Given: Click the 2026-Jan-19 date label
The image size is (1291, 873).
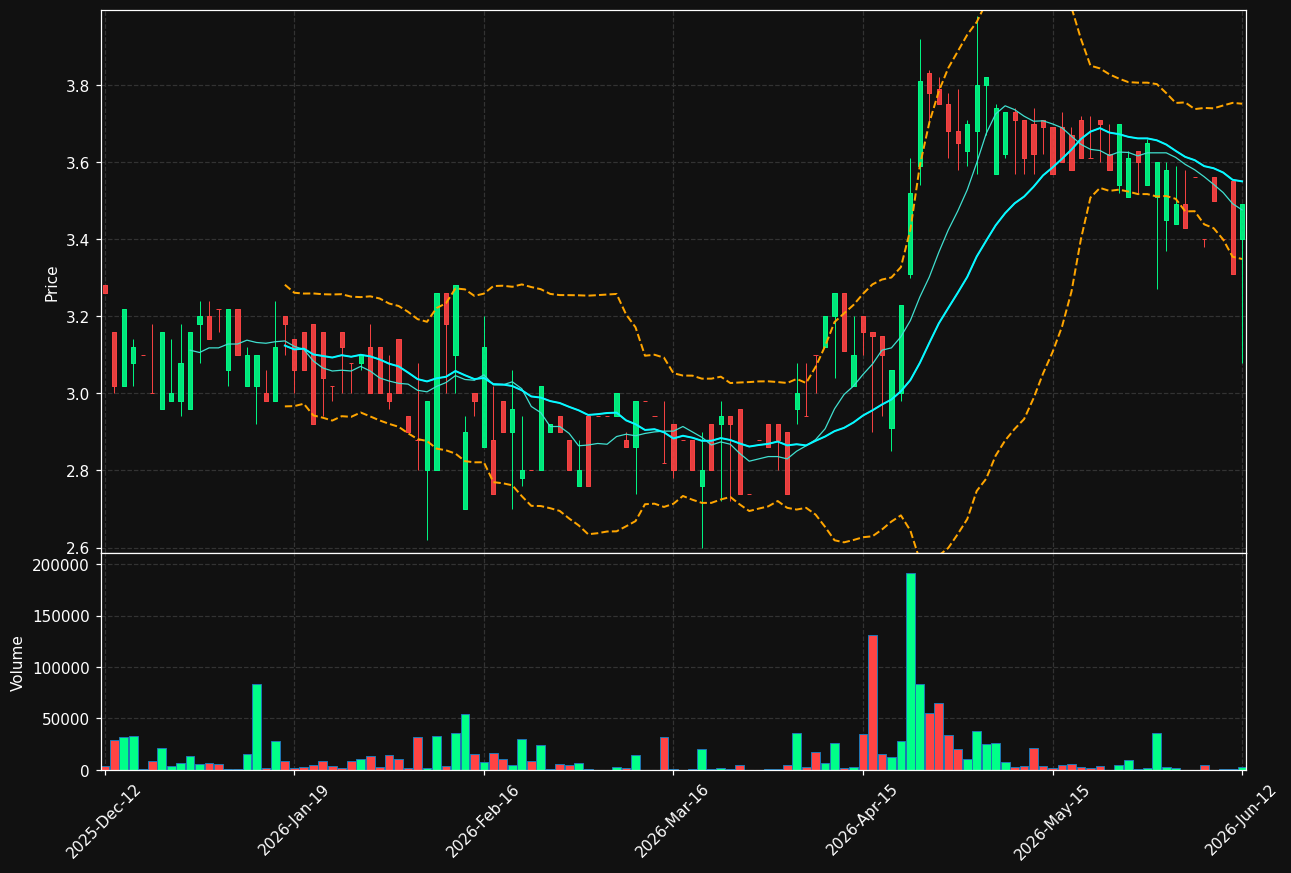Looking at the screenshot, I should coord(294,821).
